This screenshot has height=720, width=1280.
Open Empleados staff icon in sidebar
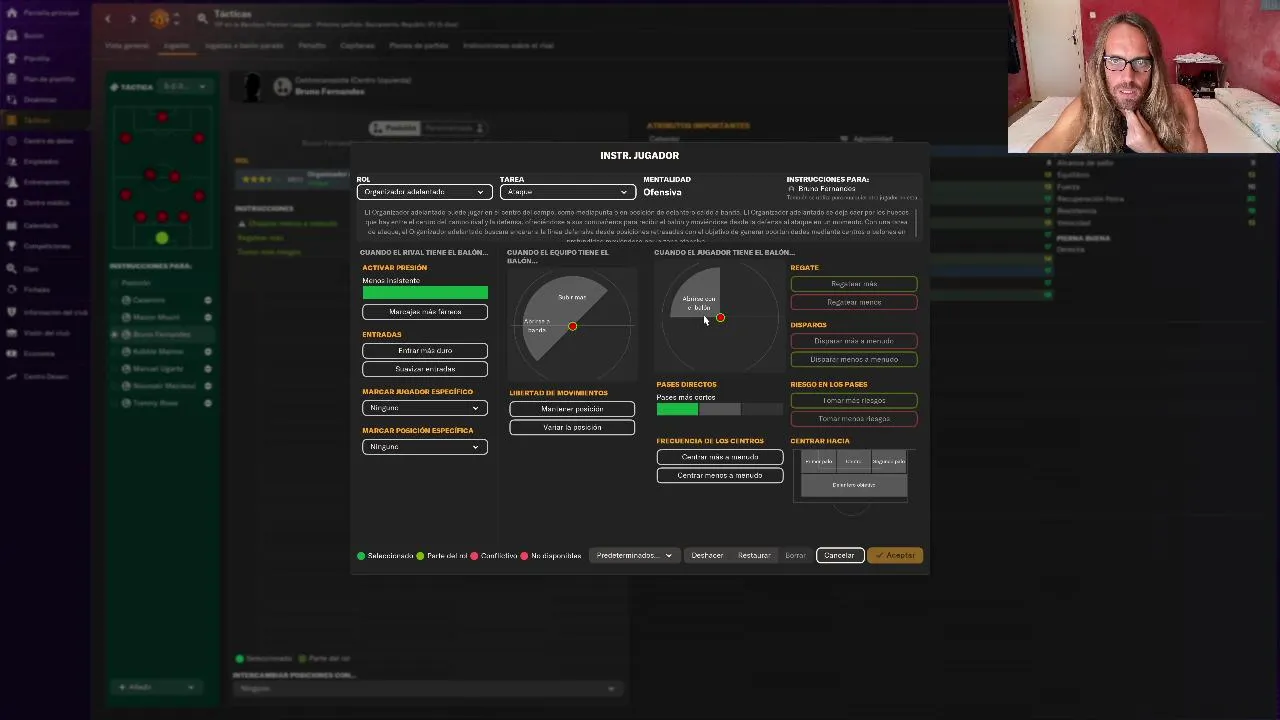[x=11, y=161]
